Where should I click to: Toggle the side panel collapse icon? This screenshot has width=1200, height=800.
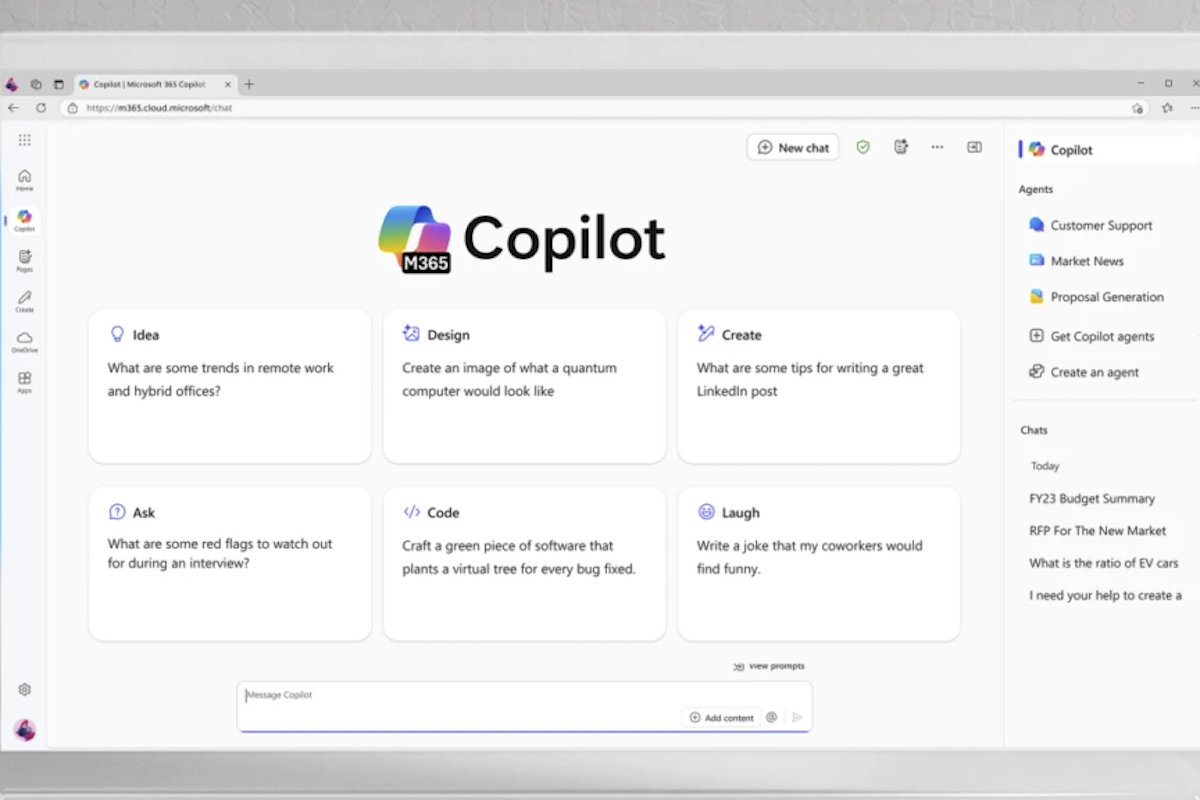(974, 147)
